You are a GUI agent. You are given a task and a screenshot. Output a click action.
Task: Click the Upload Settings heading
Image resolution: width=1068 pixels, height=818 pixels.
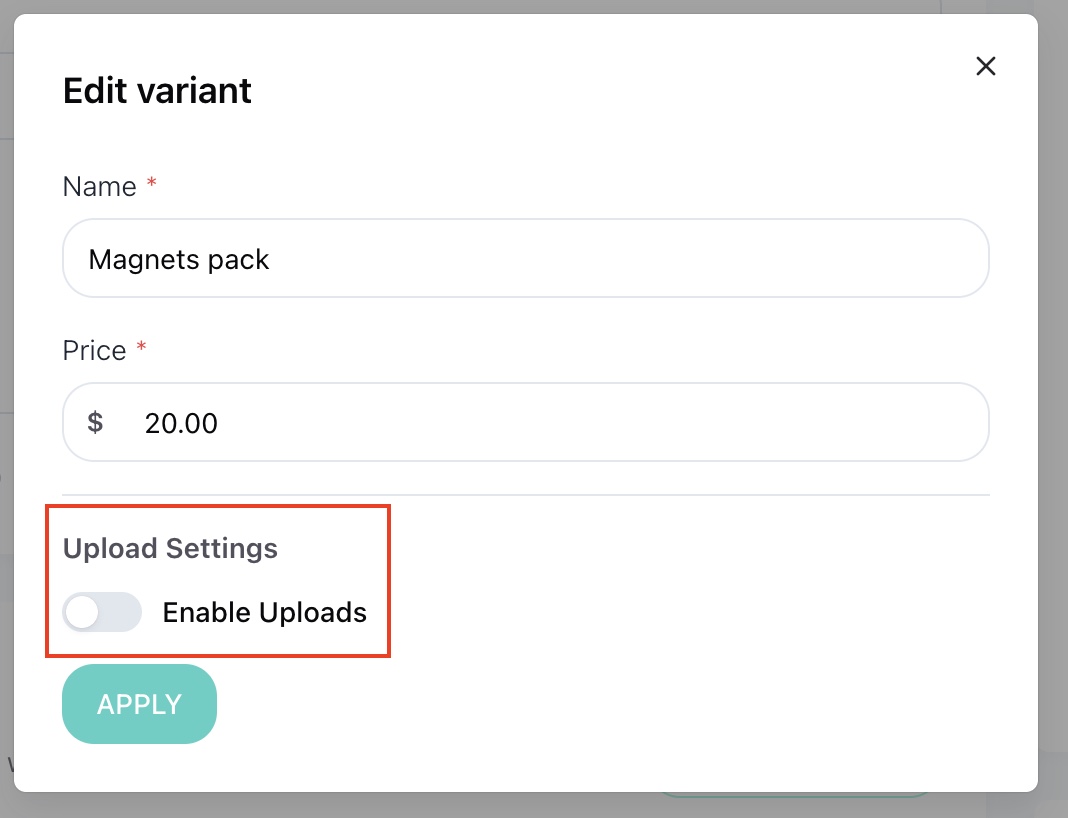click(170, 548)
